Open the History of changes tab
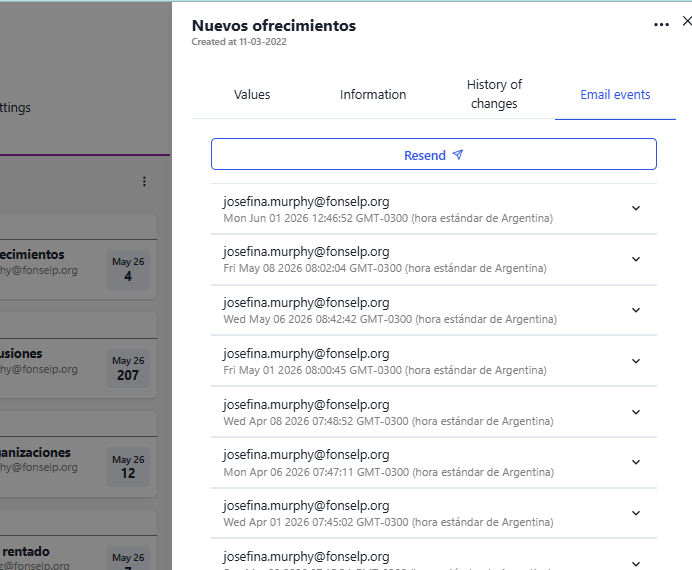The image size is (692, 570). (494, 94)
